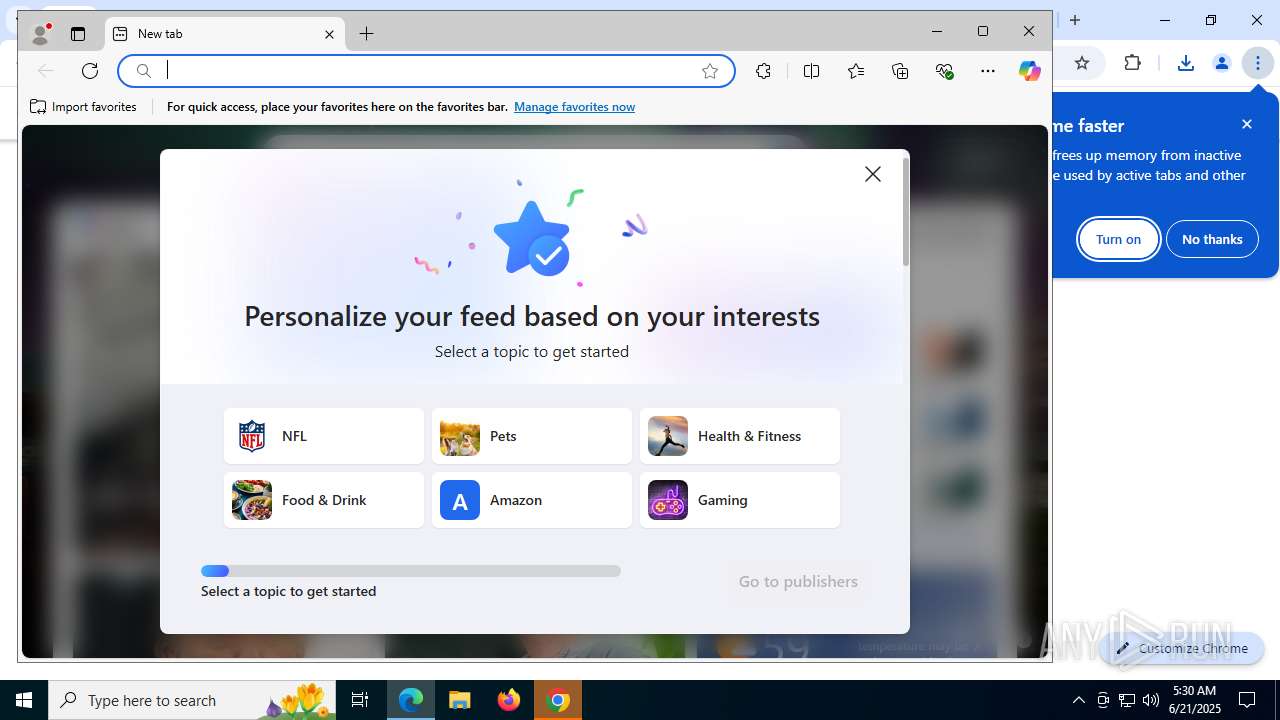Viewport: 1280px width, 720px height.
Task: Launch the Copilot icon in Edge
Action: [x=1030, y=71]
